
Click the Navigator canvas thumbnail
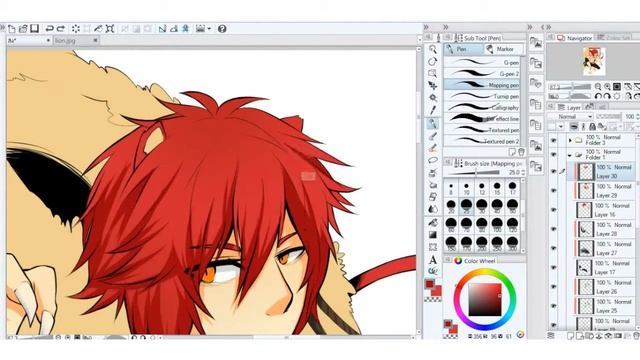593,61
